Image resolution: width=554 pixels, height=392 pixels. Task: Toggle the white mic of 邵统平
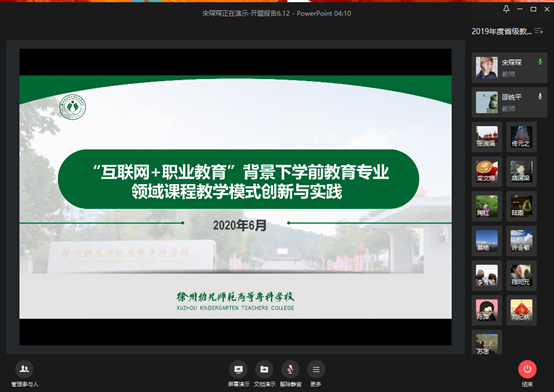540,96
